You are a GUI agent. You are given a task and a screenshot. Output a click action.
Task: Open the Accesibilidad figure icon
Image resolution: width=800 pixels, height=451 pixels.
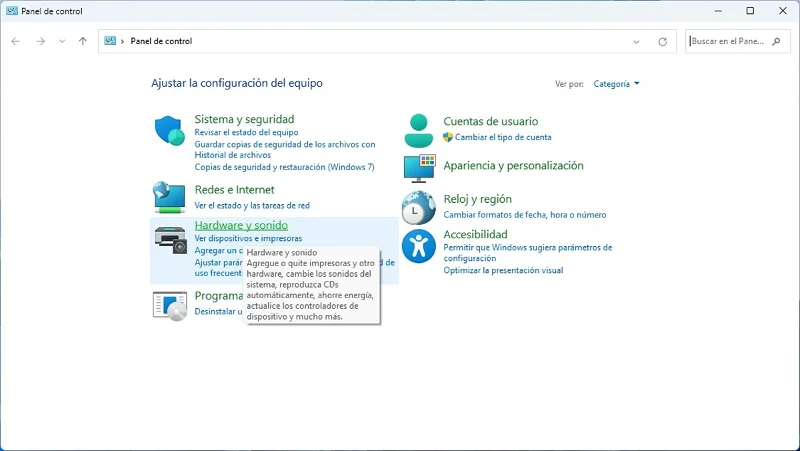tap(419, 246)
